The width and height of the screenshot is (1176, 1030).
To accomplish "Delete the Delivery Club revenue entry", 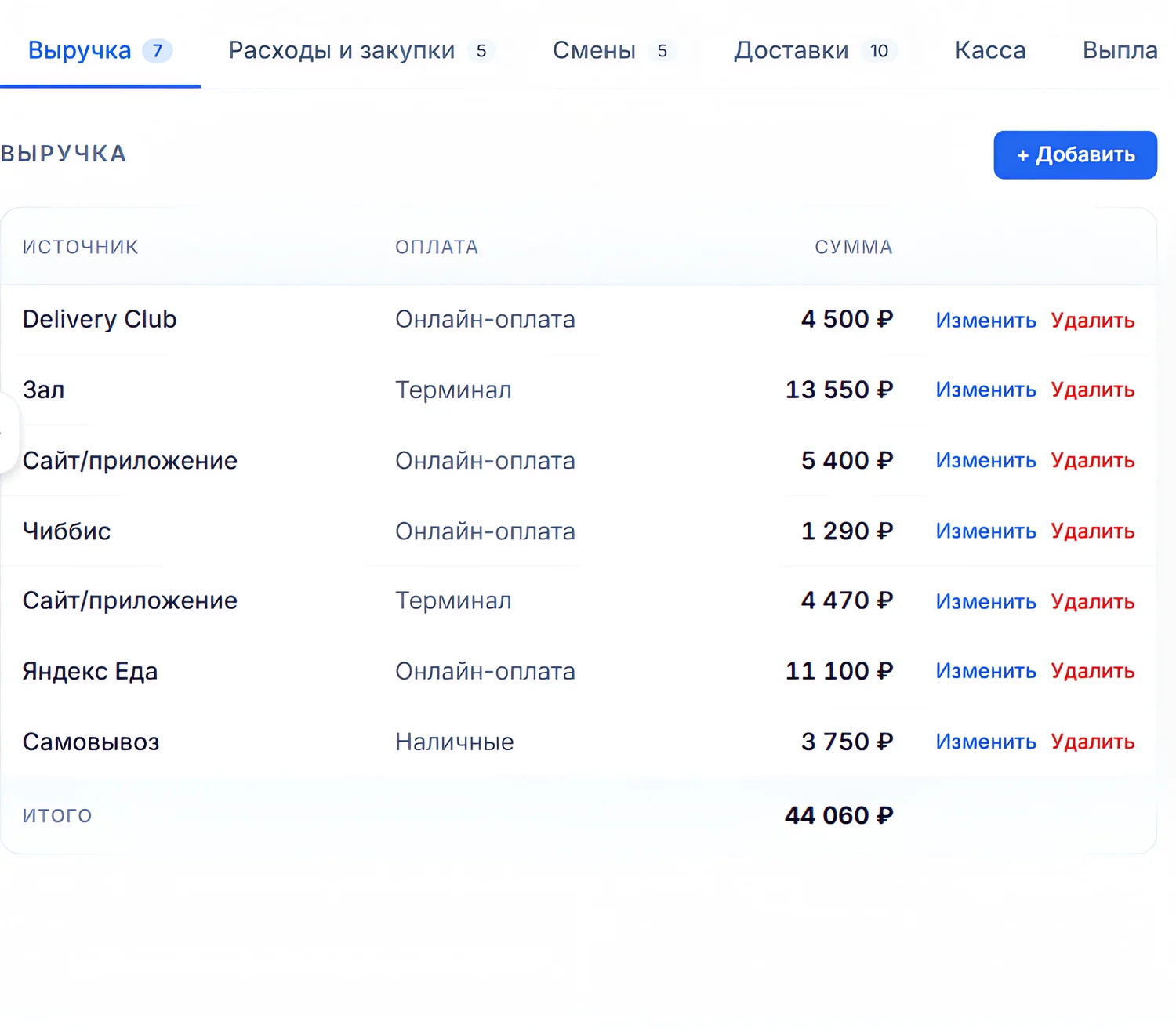I will tap(1092, 320).
